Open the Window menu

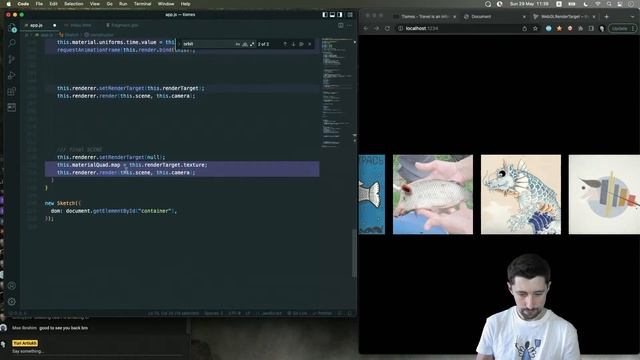pos(166,4)
